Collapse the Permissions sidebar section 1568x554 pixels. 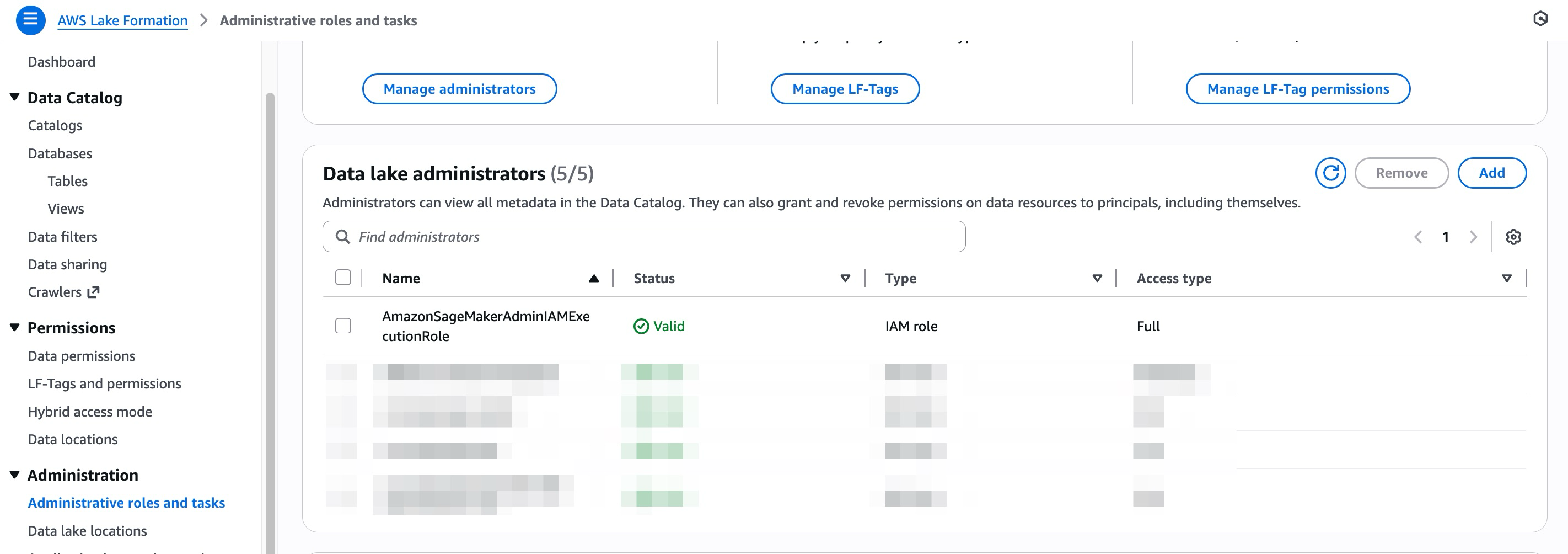point(14,328)
